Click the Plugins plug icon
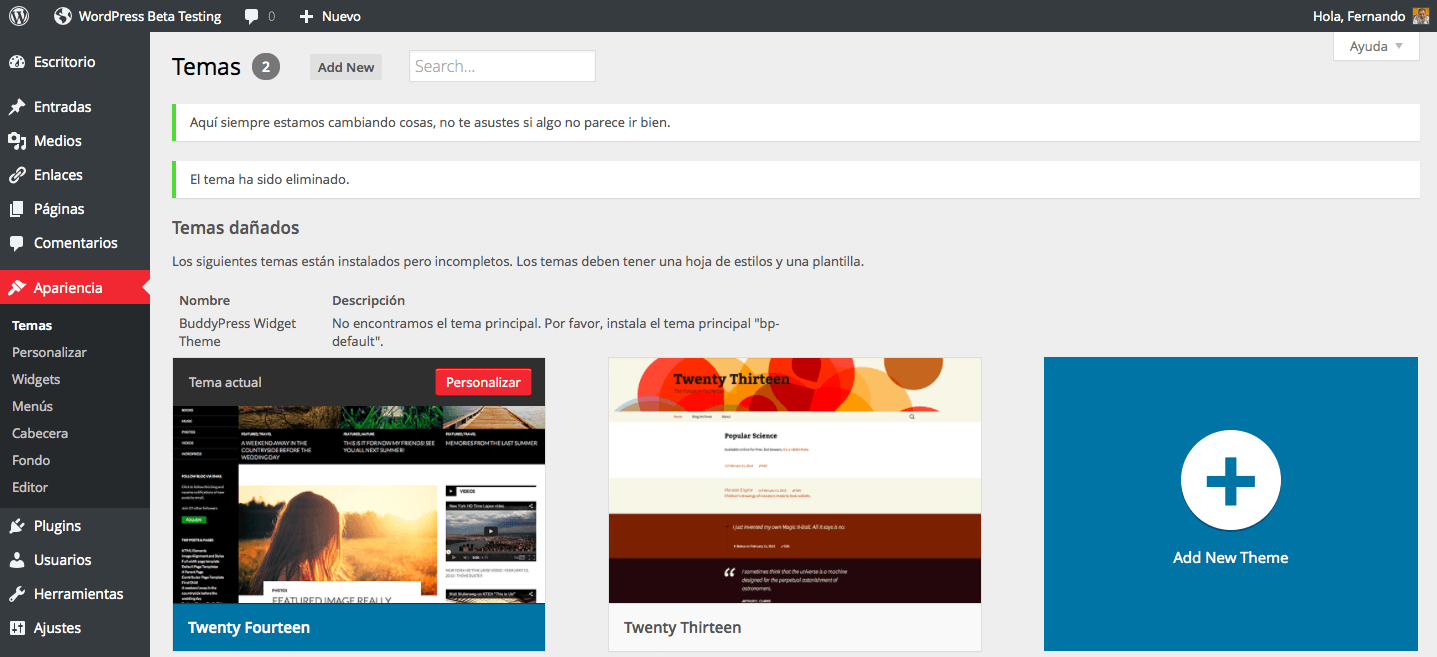This screenshot has width=1437, height=657. (17, 526)
